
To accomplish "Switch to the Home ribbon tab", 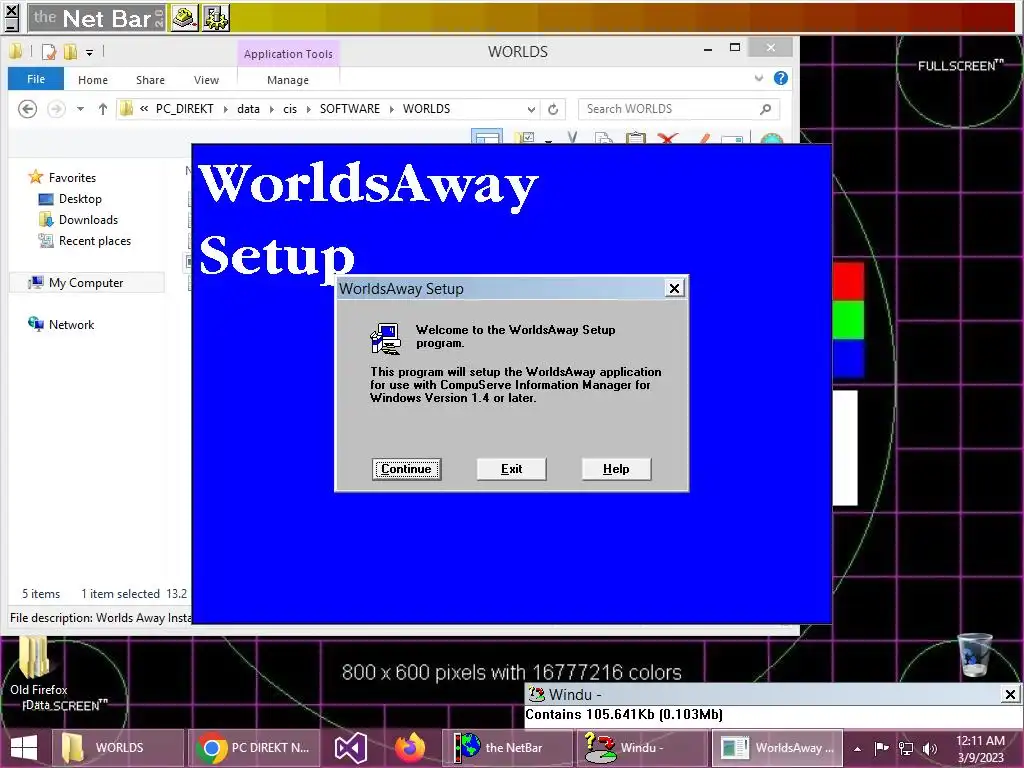I will click(93, 80).
